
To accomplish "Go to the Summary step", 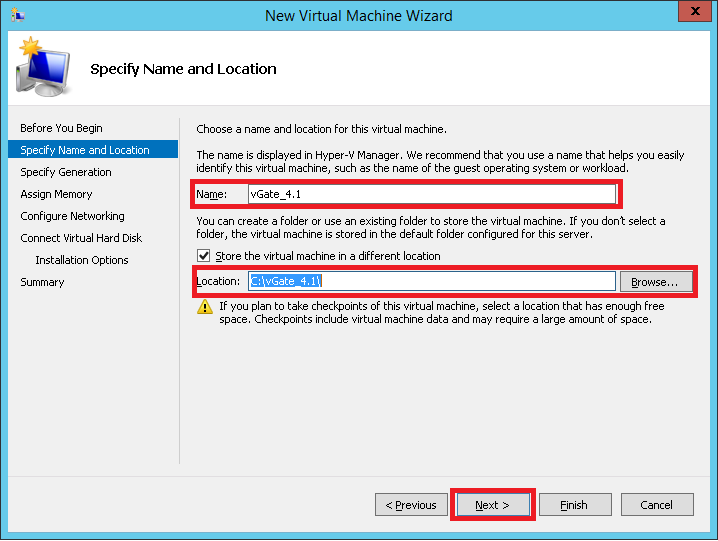I will point(42,282).
